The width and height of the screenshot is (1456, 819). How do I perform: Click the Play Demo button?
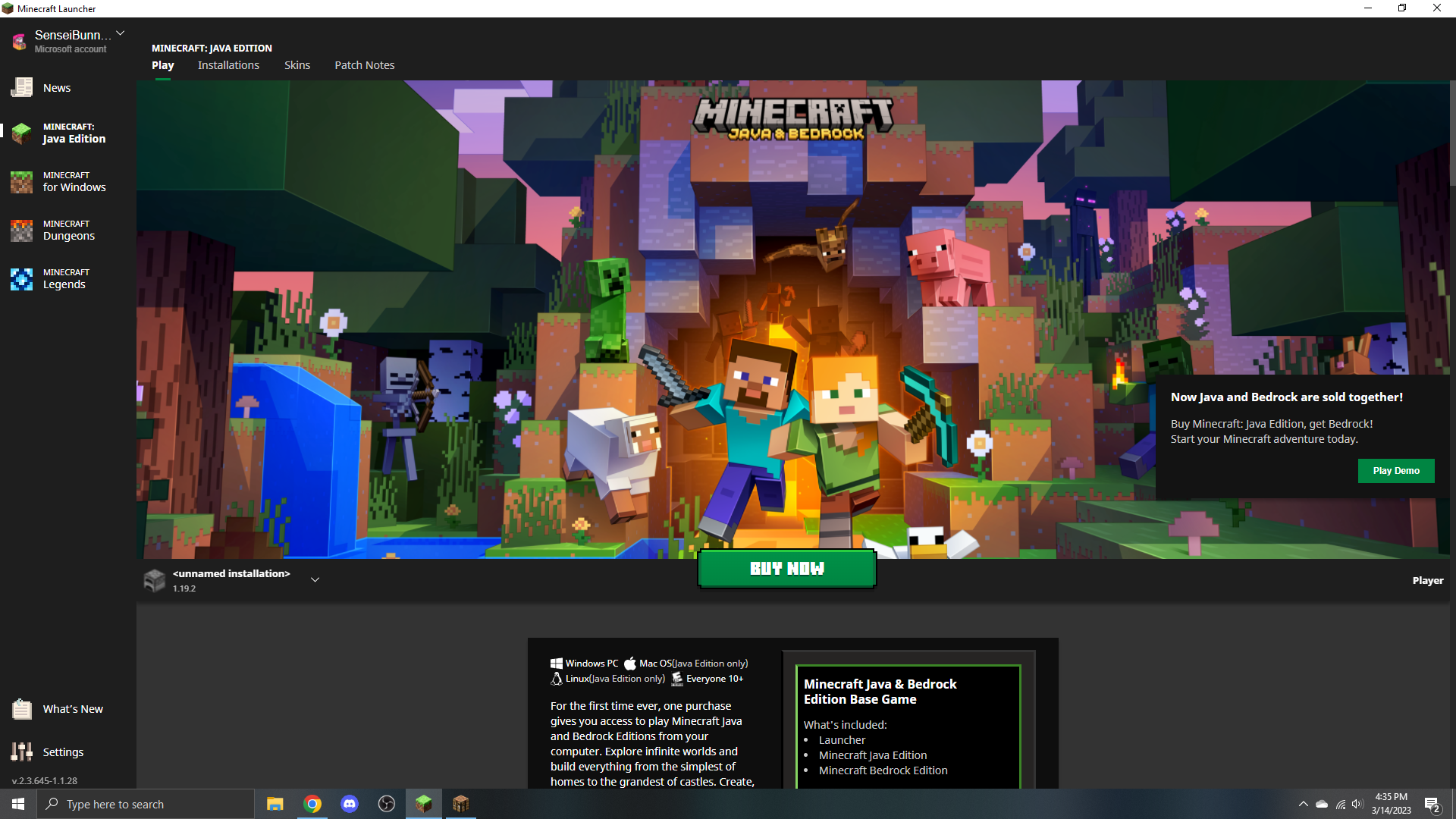[x=1395, y=471]
